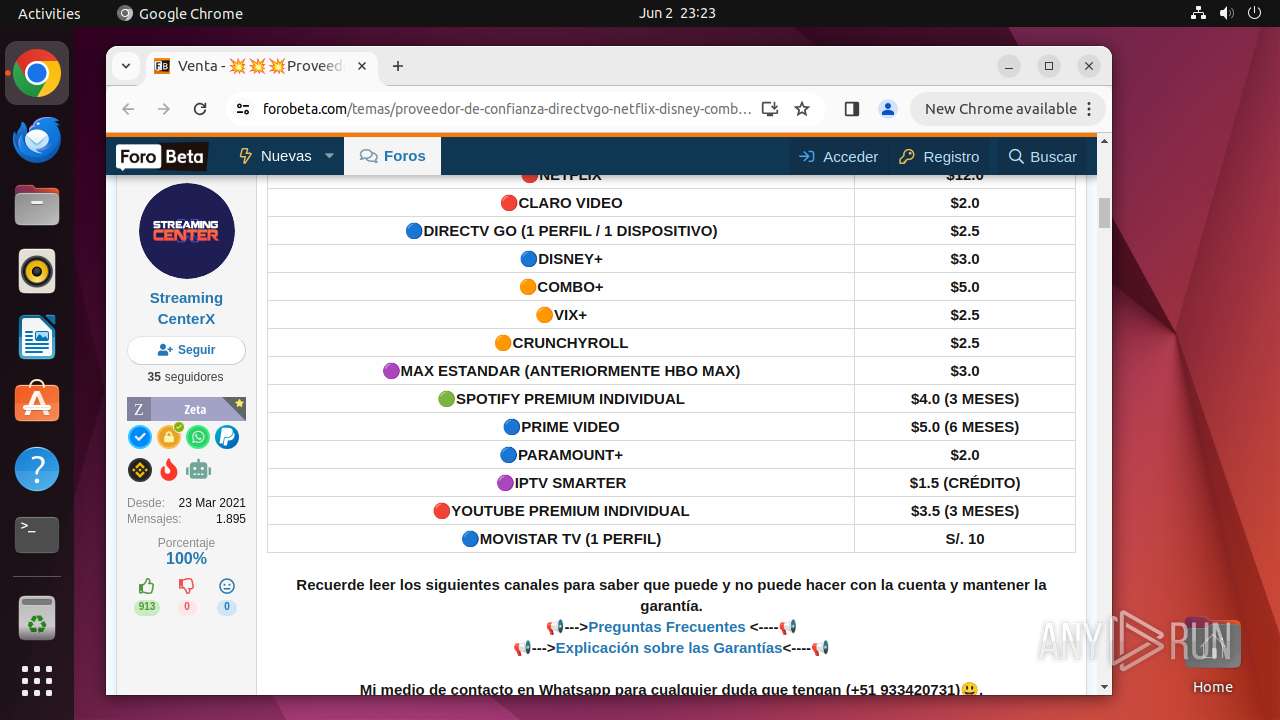
Task: Open Rhythmbox from the dock
Action: pyautogui.click(x=37, y=272)
